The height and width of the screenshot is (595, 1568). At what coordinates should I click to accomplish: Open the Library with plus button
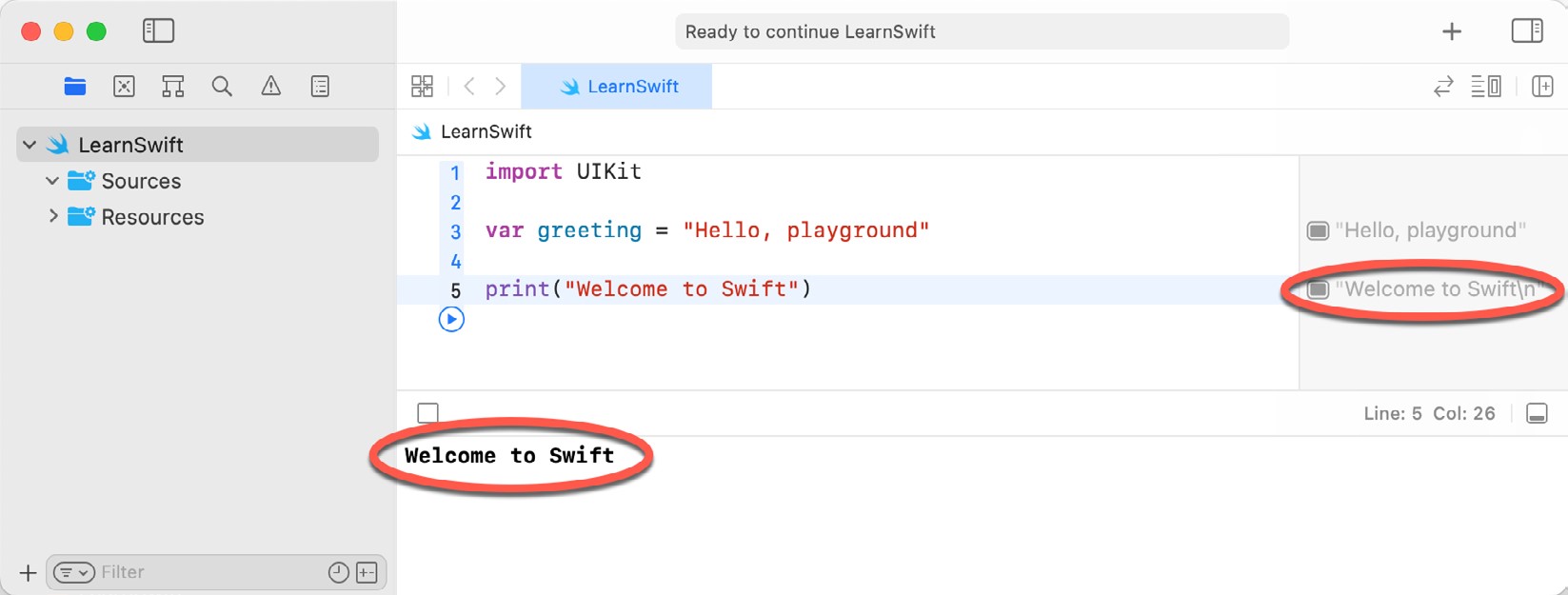[1452, 31]
